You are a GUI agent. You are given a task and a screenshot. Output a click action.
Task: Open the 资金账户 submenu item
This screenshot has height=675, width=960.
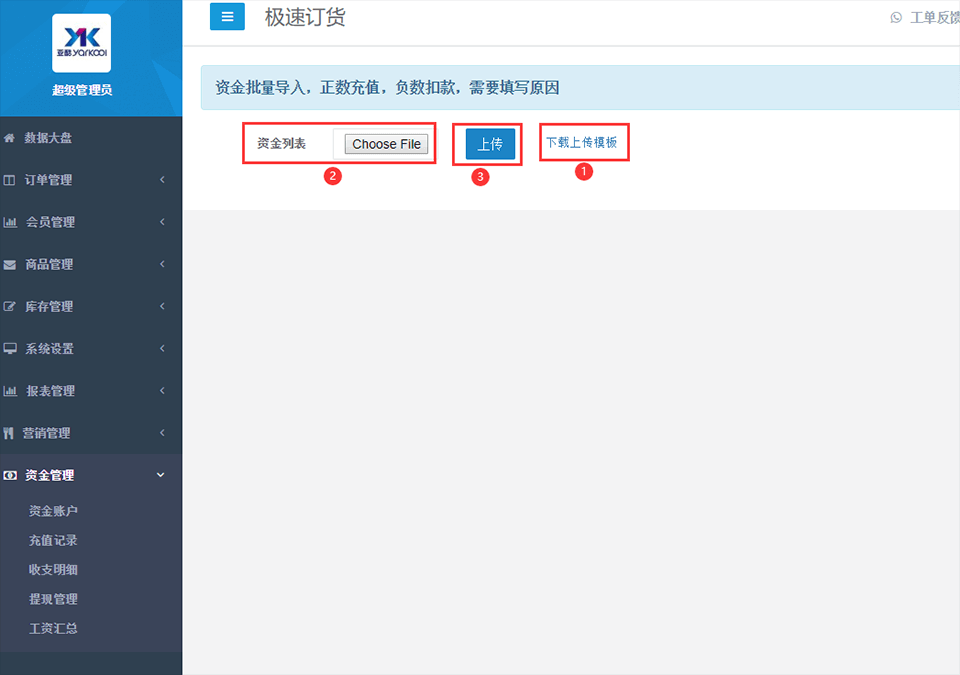(53, 511)
